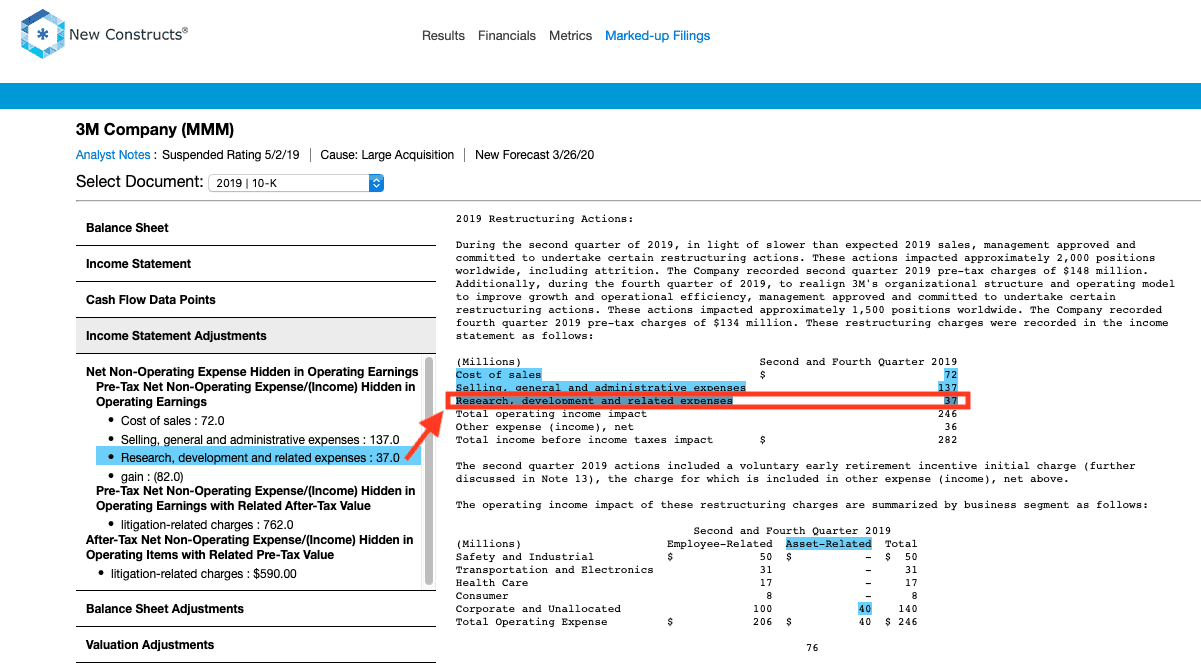Expand Cash Flow Data Points section
The image size is (1201, 664).
pos(256,300)
